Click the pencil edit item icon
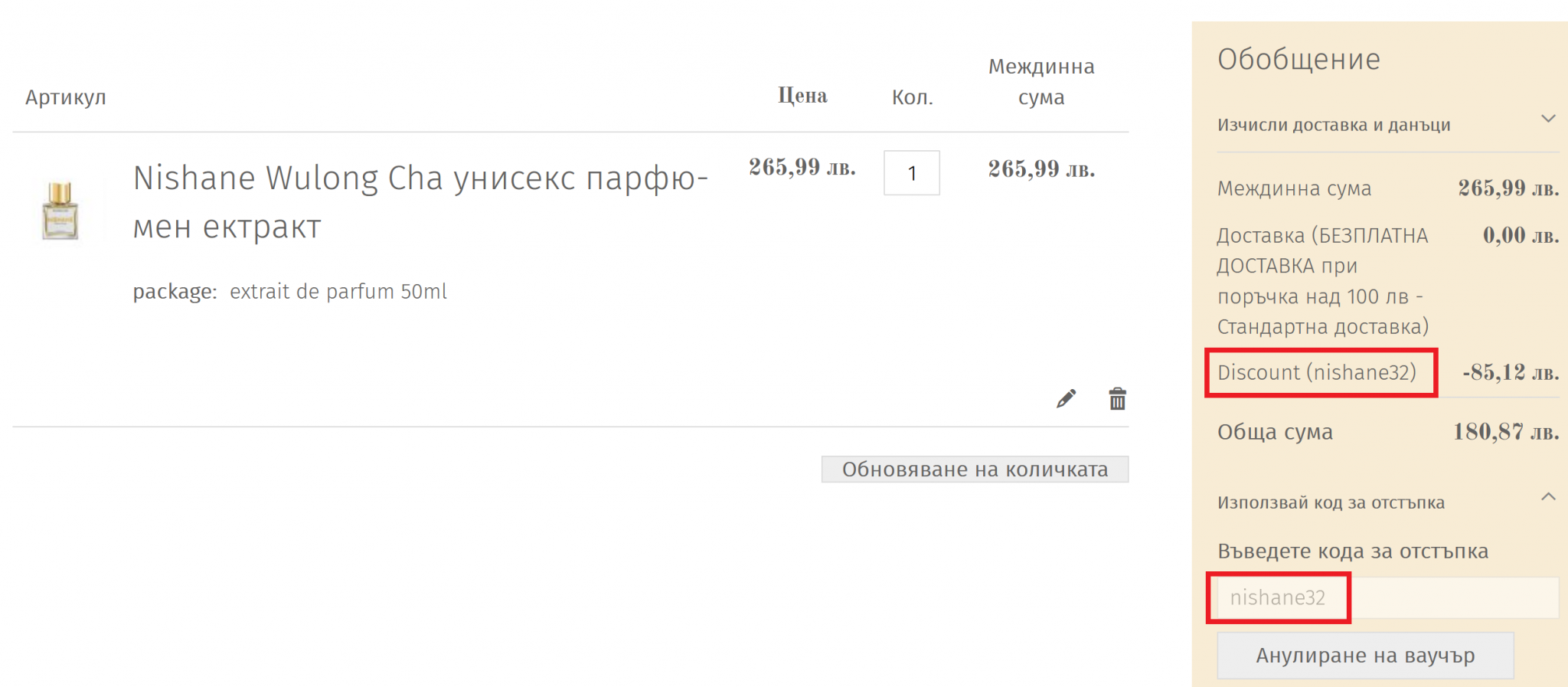 [x=1066, y=399]
